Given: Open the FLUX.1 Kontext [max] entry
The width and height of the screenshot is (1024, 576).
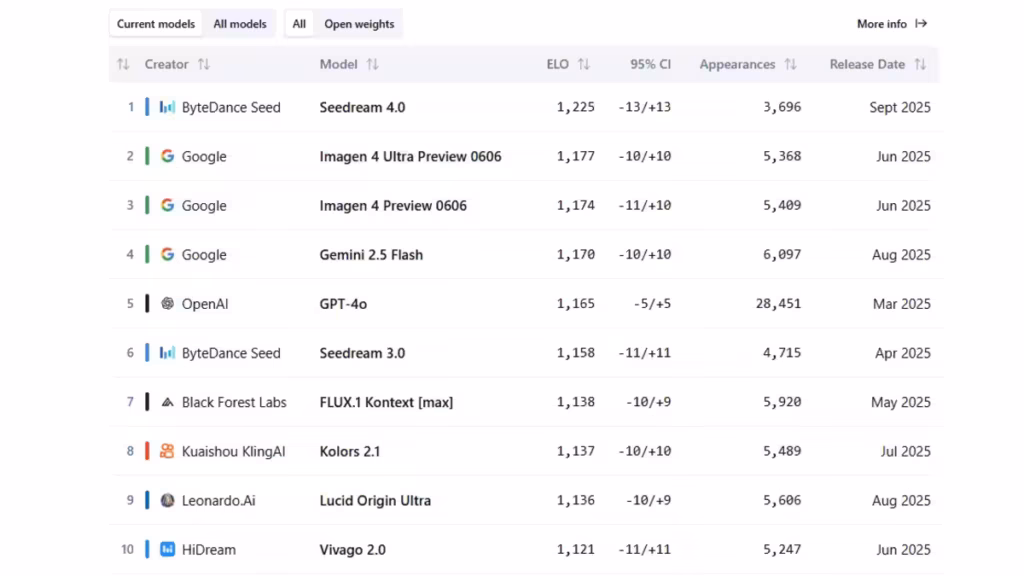Looking at the screenshot, I should pos(386,402).
